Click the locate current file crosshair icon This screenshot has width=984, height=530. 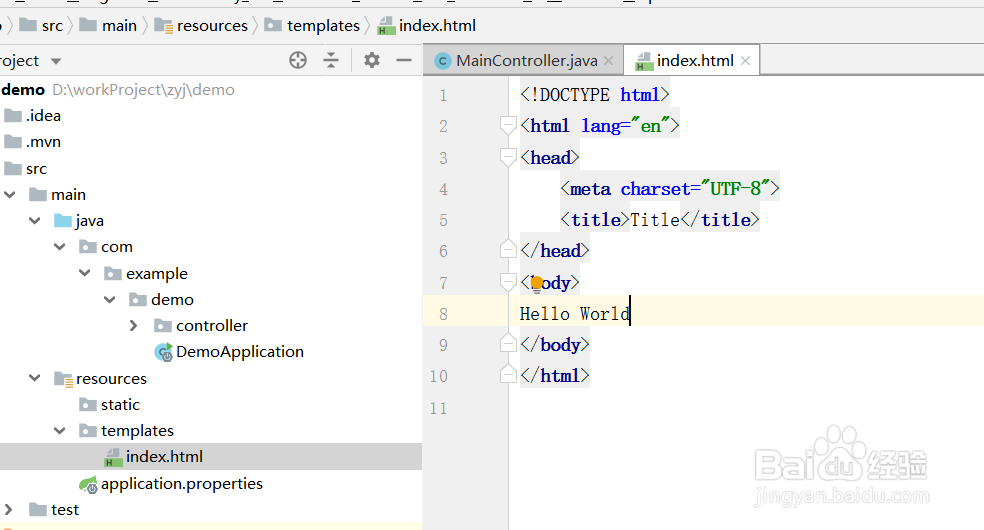point(298,61)
